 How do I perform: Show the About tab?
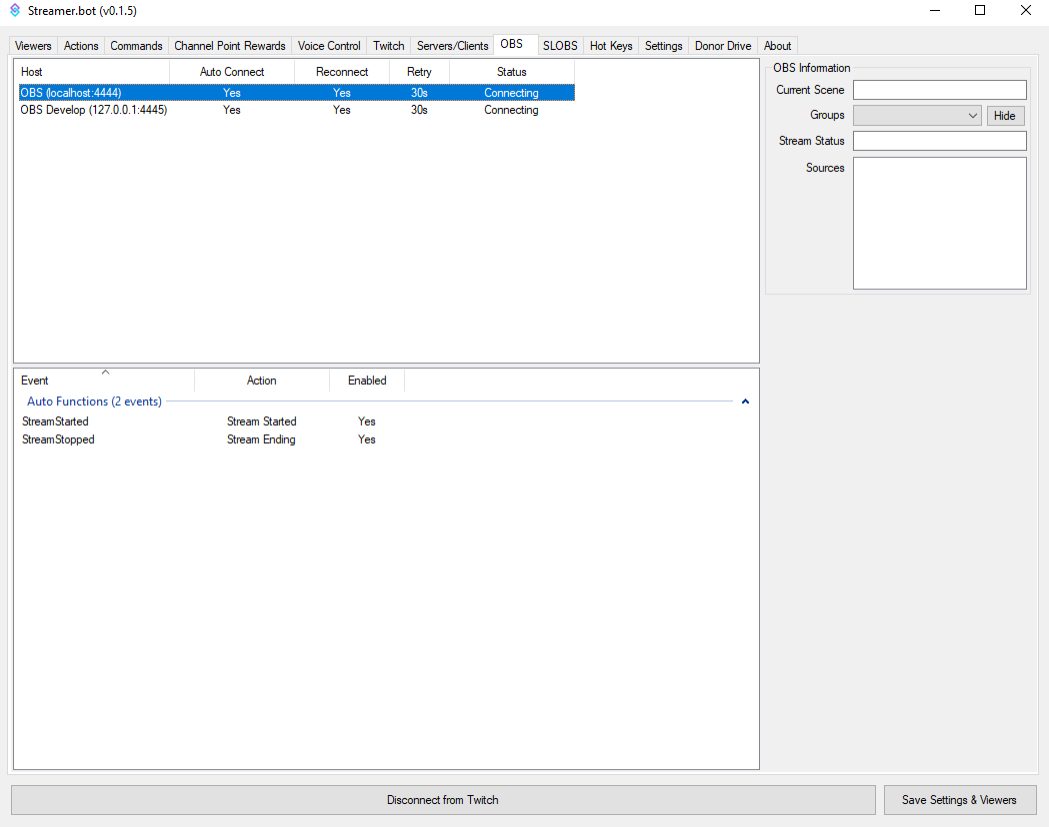tap(777, 45)
